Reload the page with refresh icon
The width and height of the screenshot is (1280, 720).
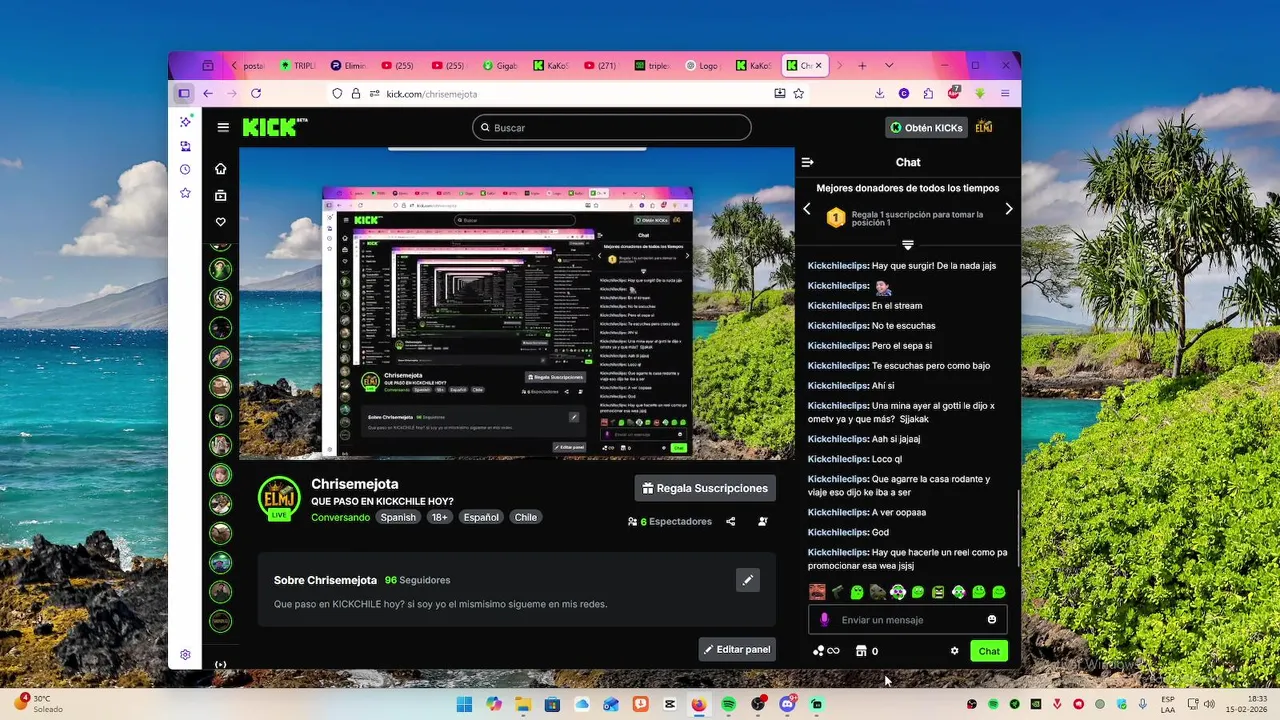tap(256, 93)
